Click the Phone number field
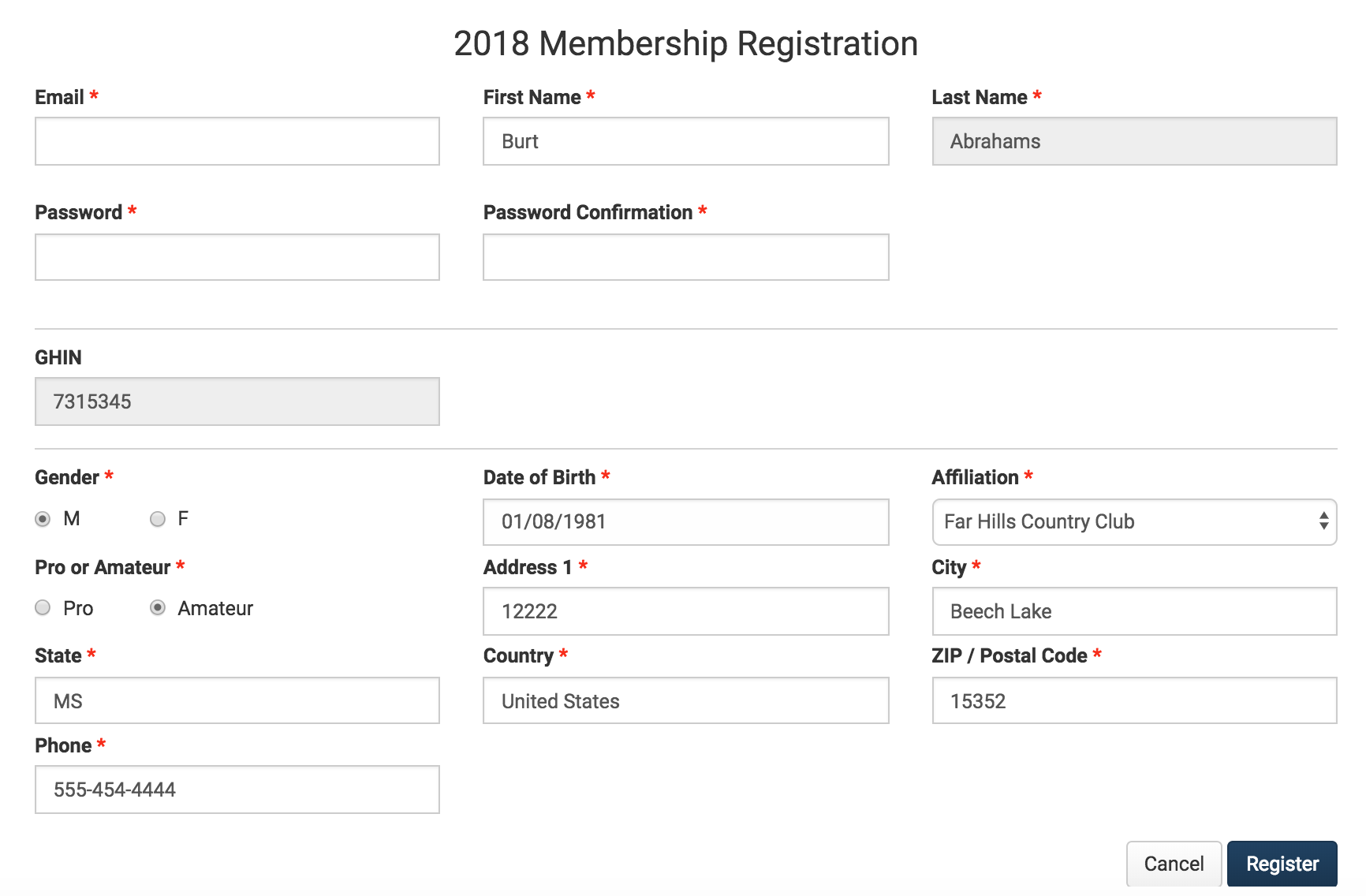Viewport: 1366px width, 896px height. pos(237,790)
